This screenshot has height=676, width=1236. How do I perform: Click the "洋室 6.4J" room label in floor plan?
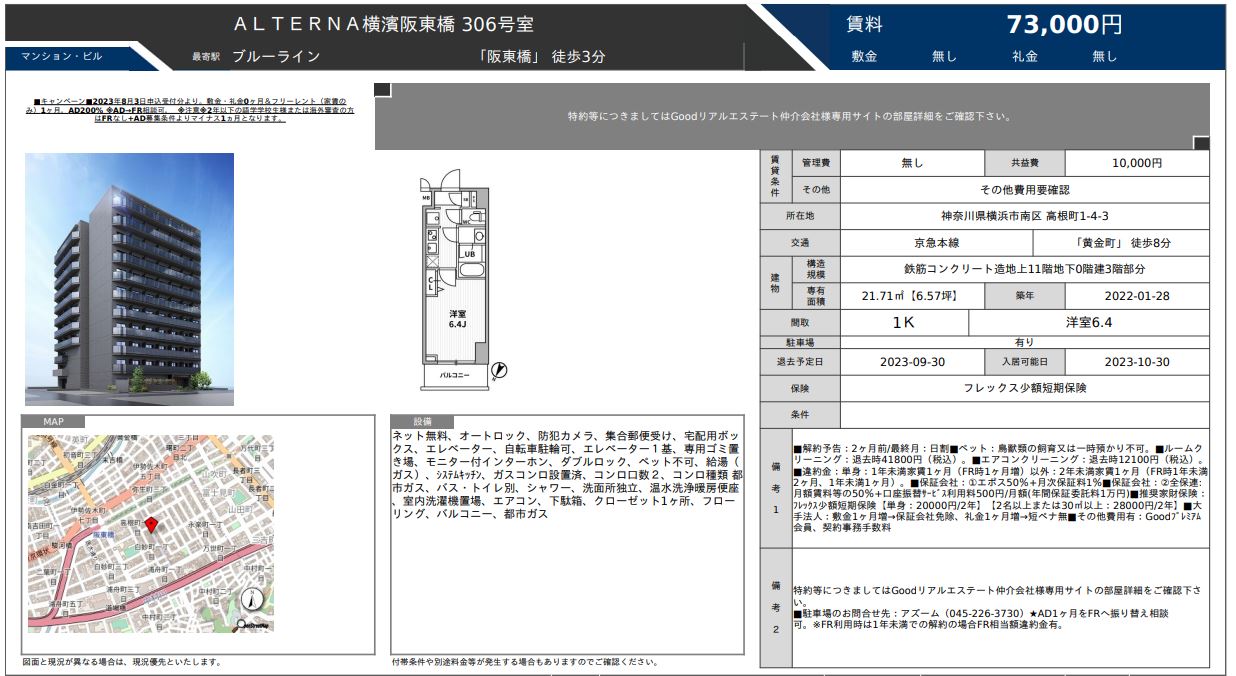coord(457,318)
